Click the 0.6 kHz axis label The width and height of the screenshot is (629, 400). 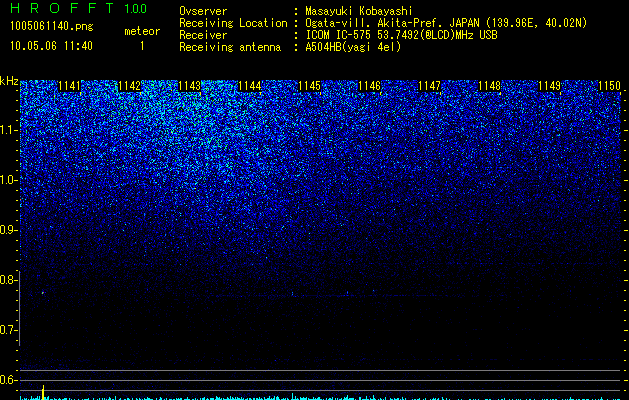(8, 380)
